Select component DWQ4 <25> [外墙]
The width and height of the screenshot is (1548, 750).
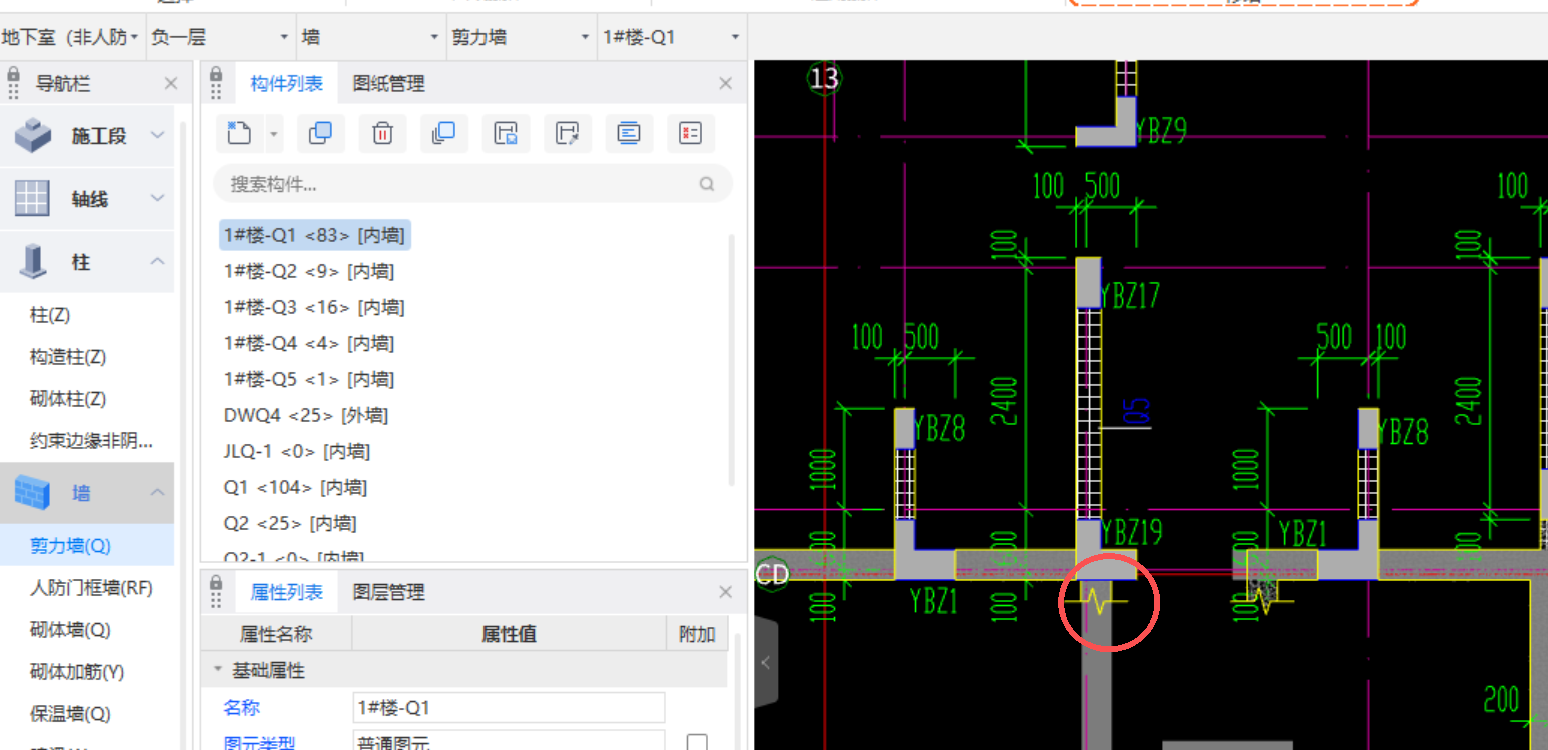coord(305,415)
